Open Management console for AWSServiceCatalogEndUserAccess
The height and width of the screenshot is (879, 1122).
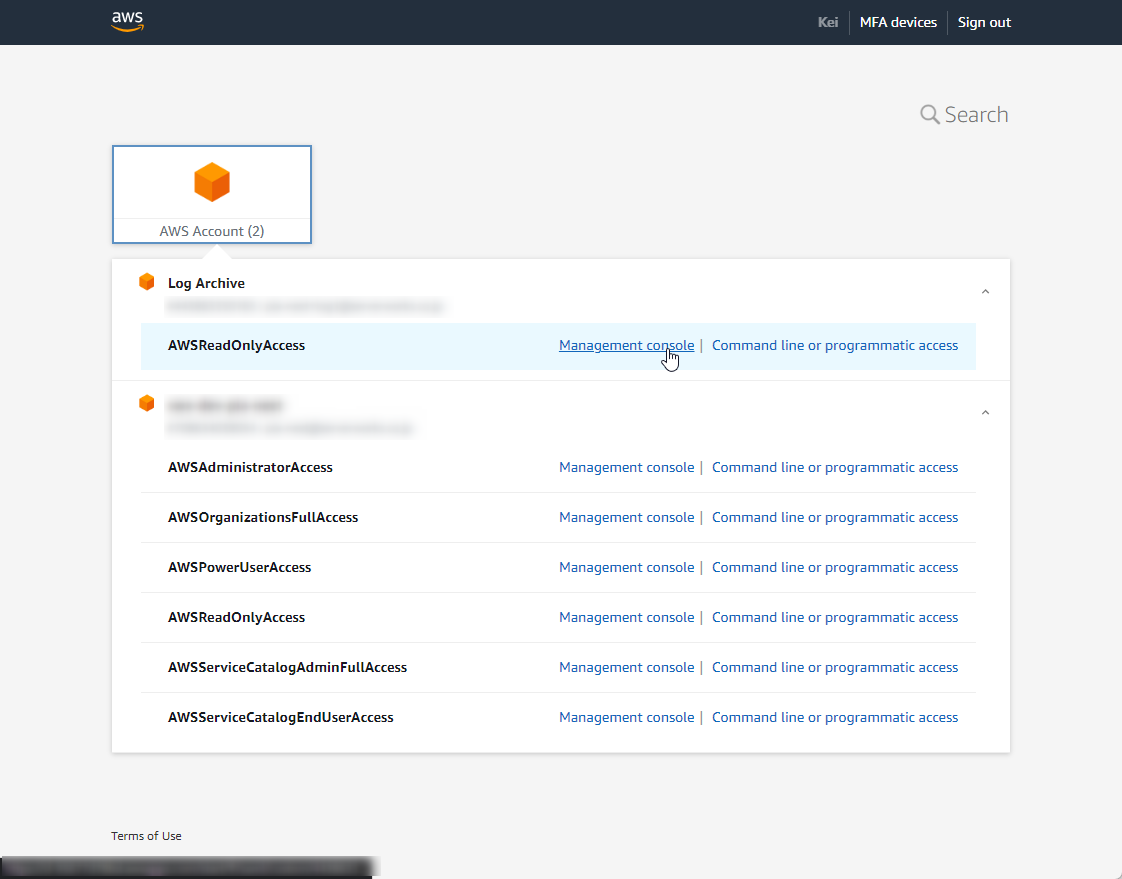click(626, 717)
